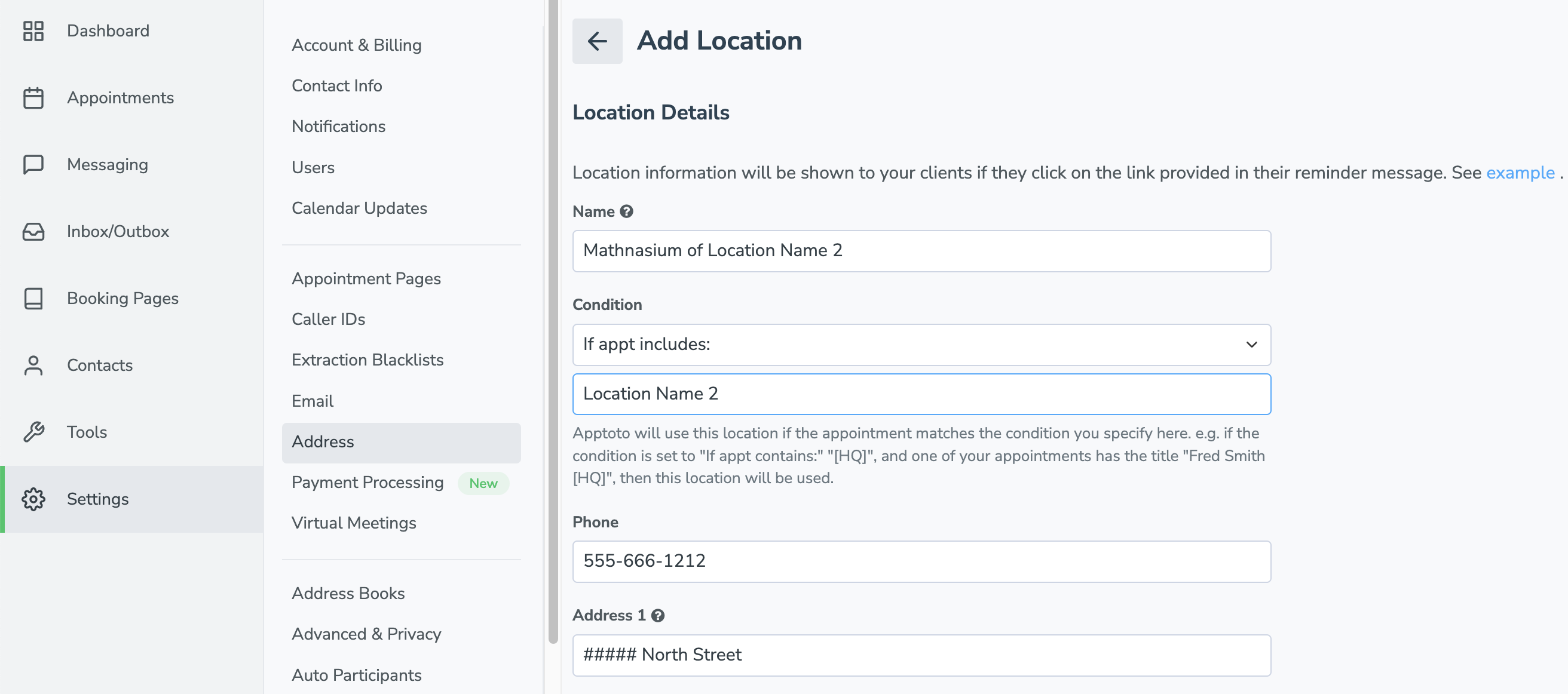Image resolution: width=1568 pixels, height=694 pixels.
Task: Click the Booking Pages book icon
Action: click(33, 299)
